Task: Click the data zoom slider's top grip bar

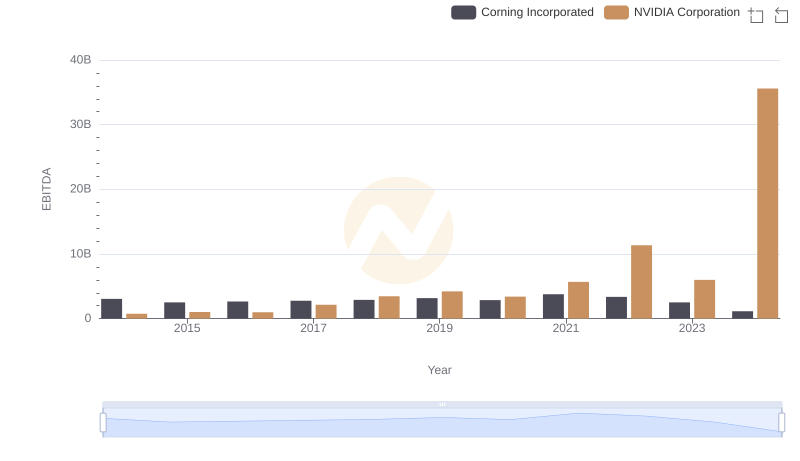Action: (442, 404)
